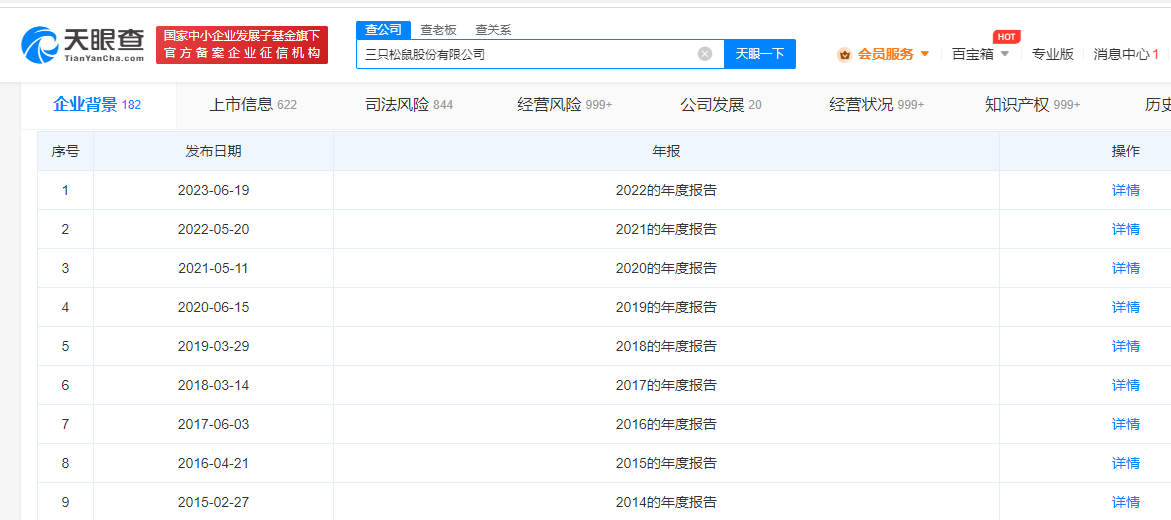Click the 序号 column header
The image size is (1171, 520).
(x=66, y=151)
